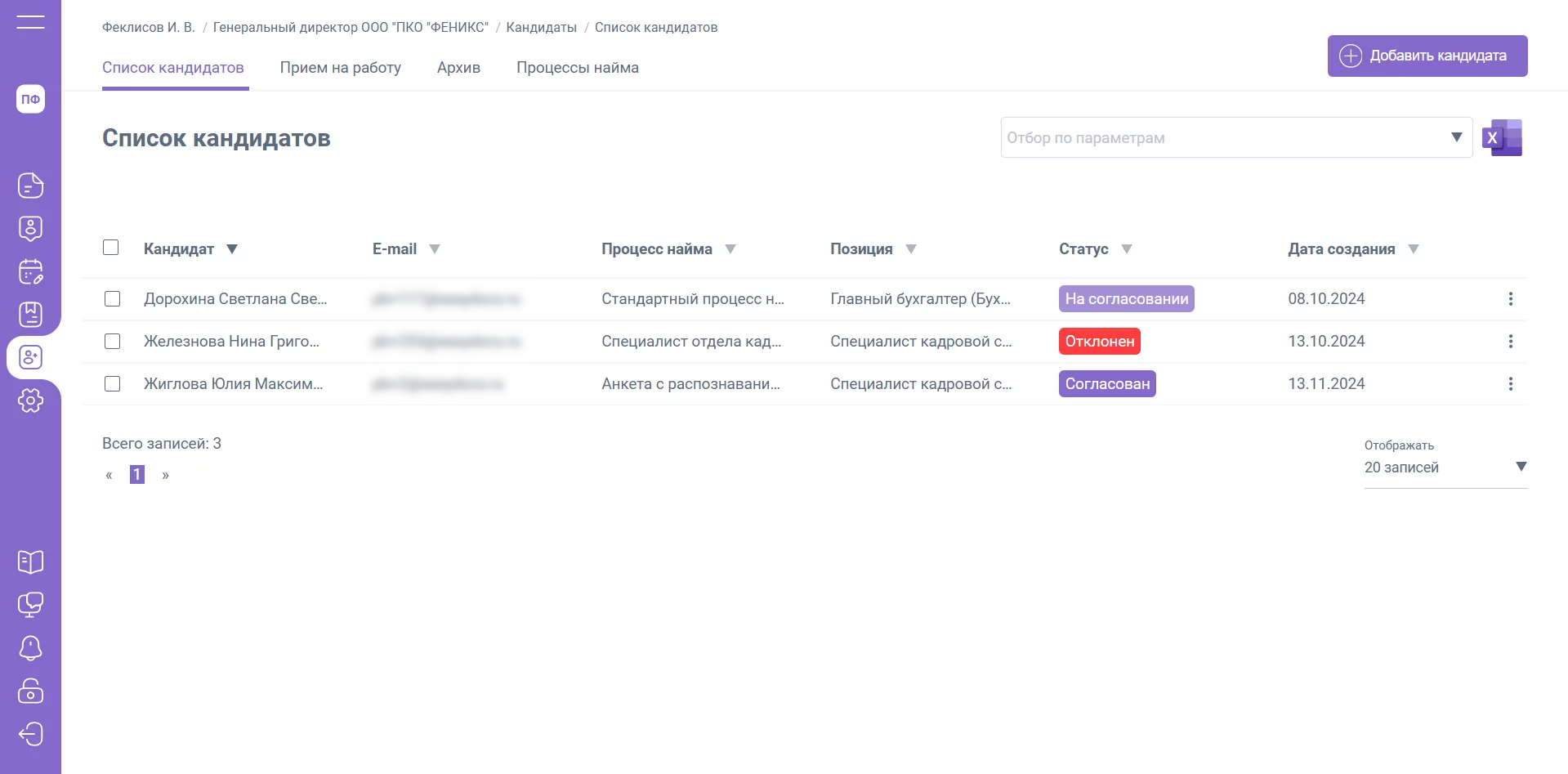1568x774 pixels.
Task: Select all candidates with header checkbox
Action: click(x=111, y=248)
